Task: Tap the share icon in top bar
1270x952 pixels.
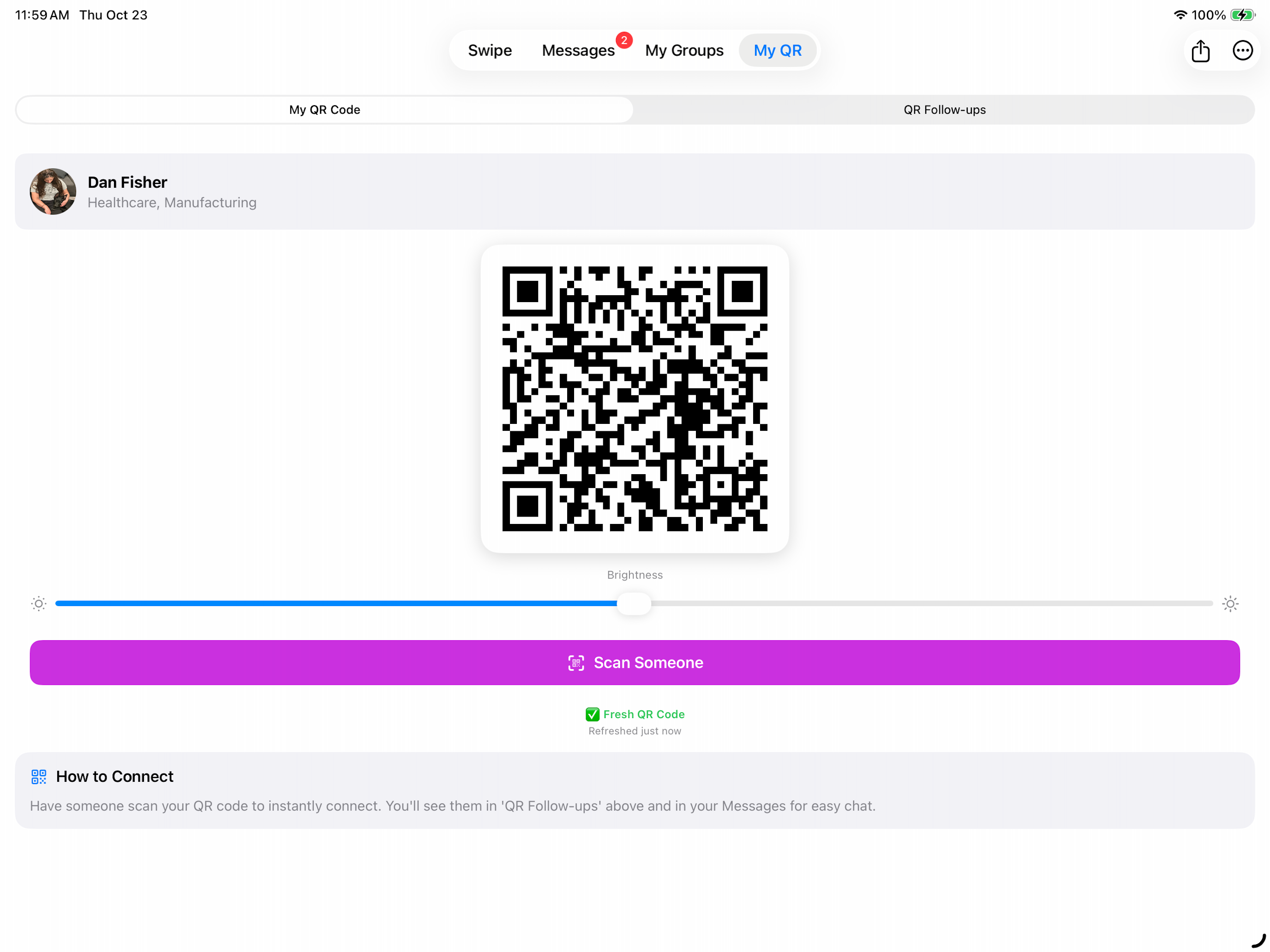Action: 1200,50
